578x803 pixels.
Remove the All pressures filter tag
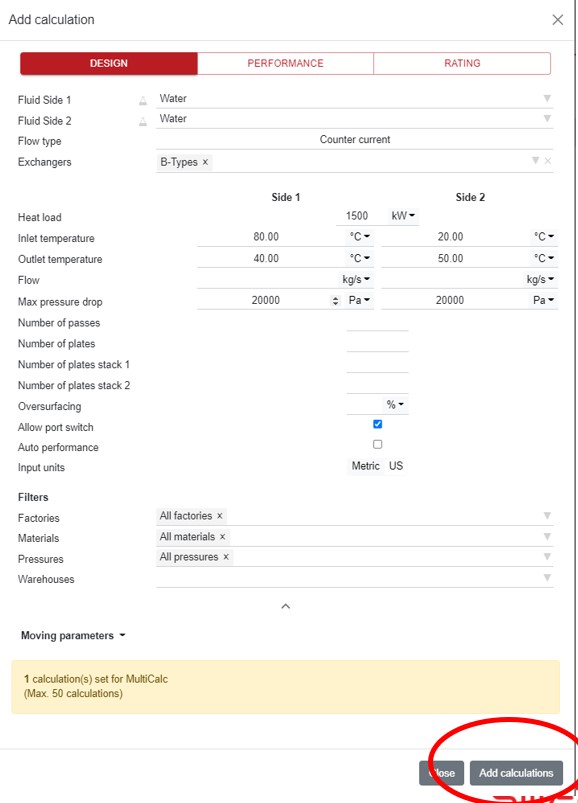tap(223, 557)
